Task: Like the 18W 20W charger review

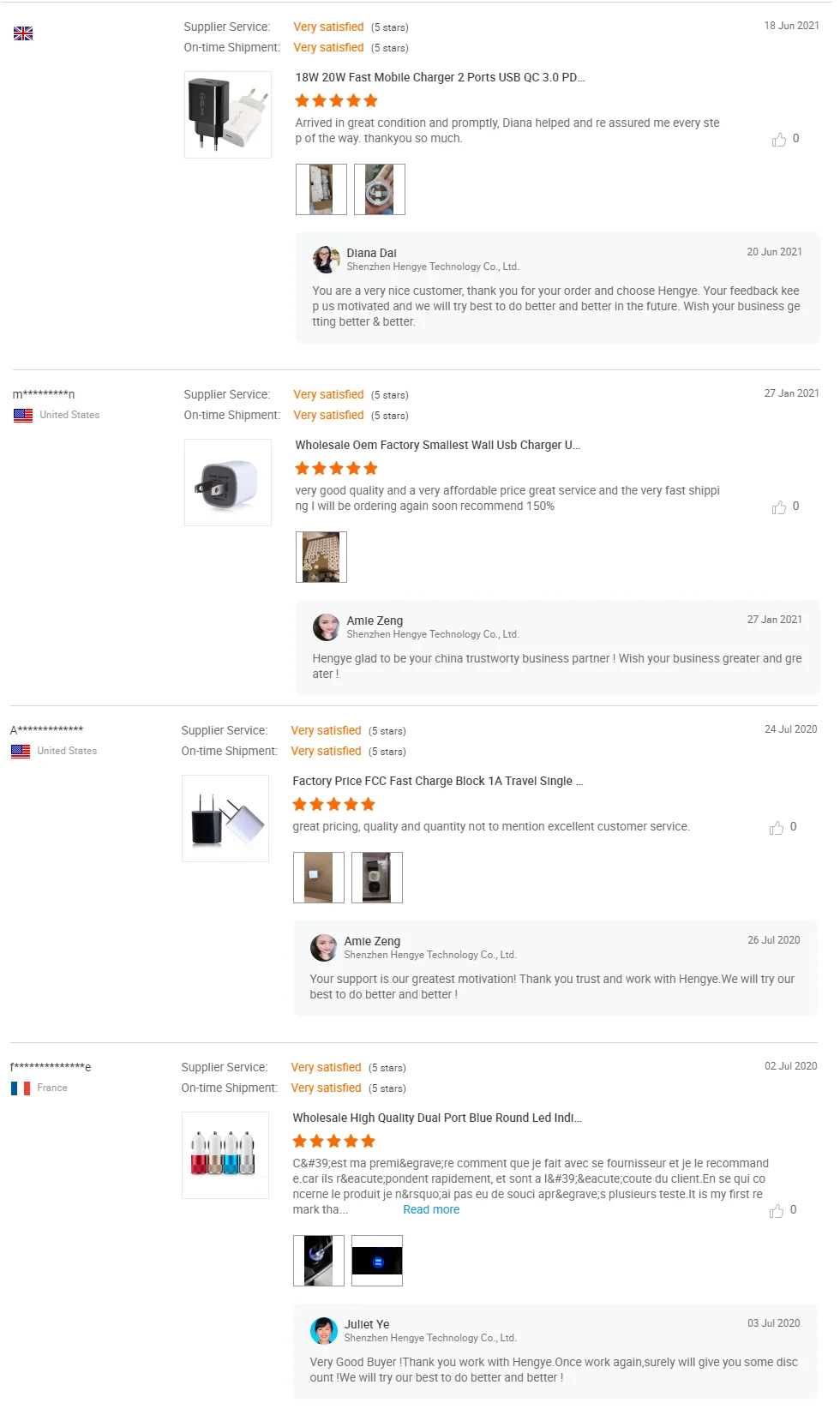Action: tap(779, 140)
